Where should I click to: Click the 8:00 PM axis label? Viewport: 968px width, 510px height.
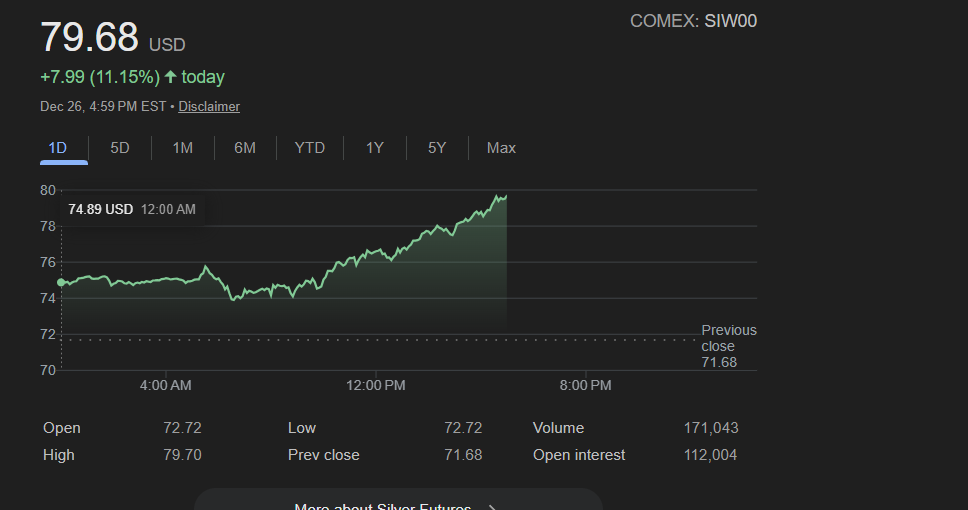pyautogui.click(x=586, y=385)
